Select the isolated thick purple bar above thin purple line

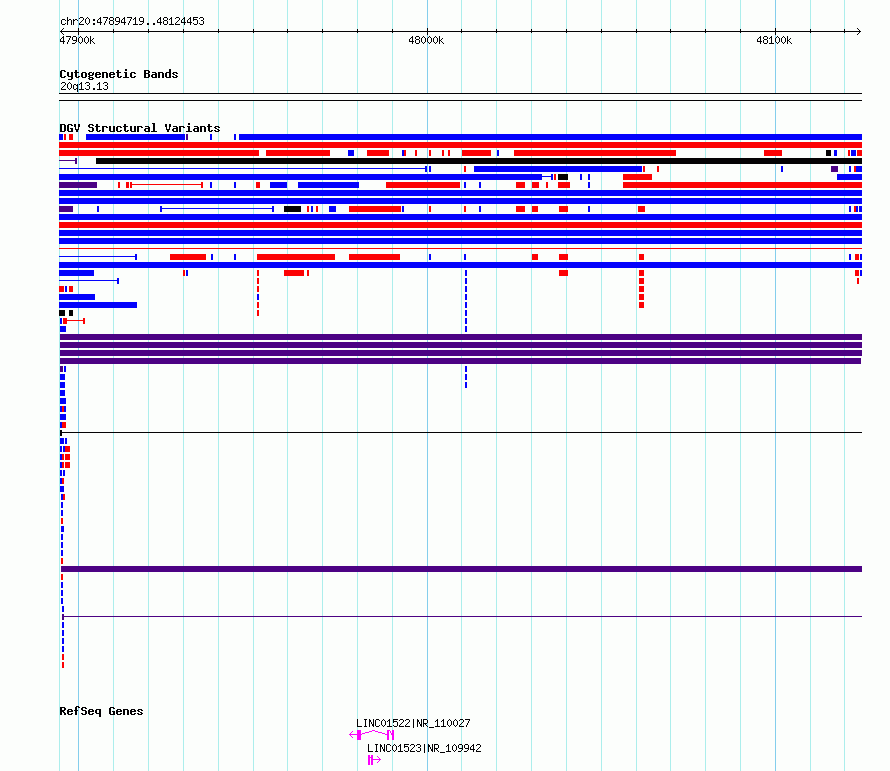tap(461, 569)
